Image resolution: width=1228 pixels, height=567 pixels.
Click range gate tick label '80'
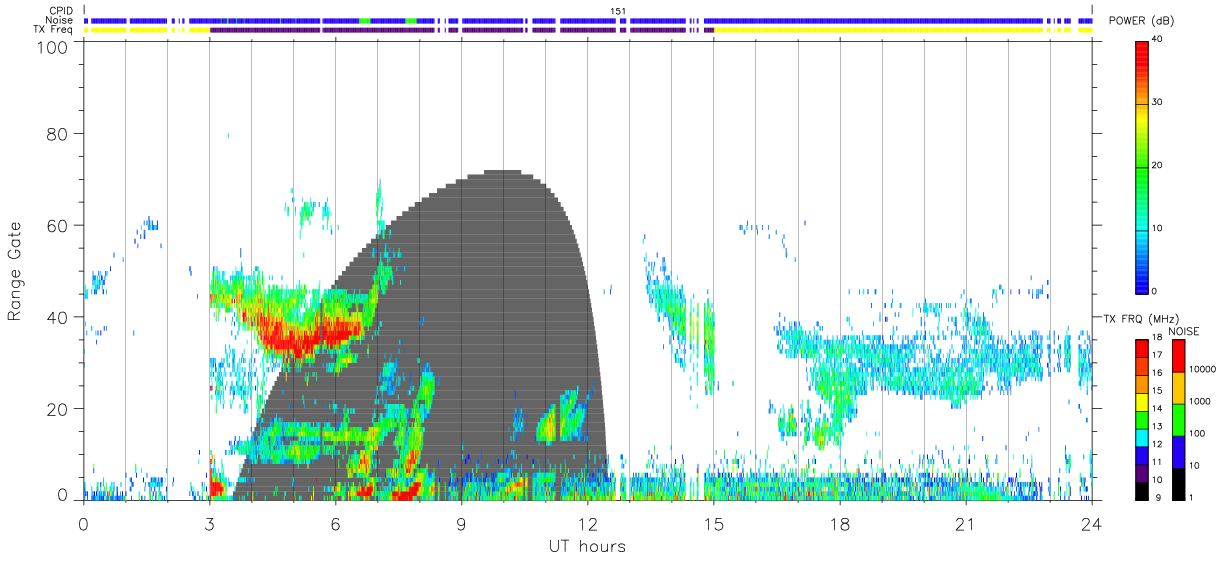58,133
